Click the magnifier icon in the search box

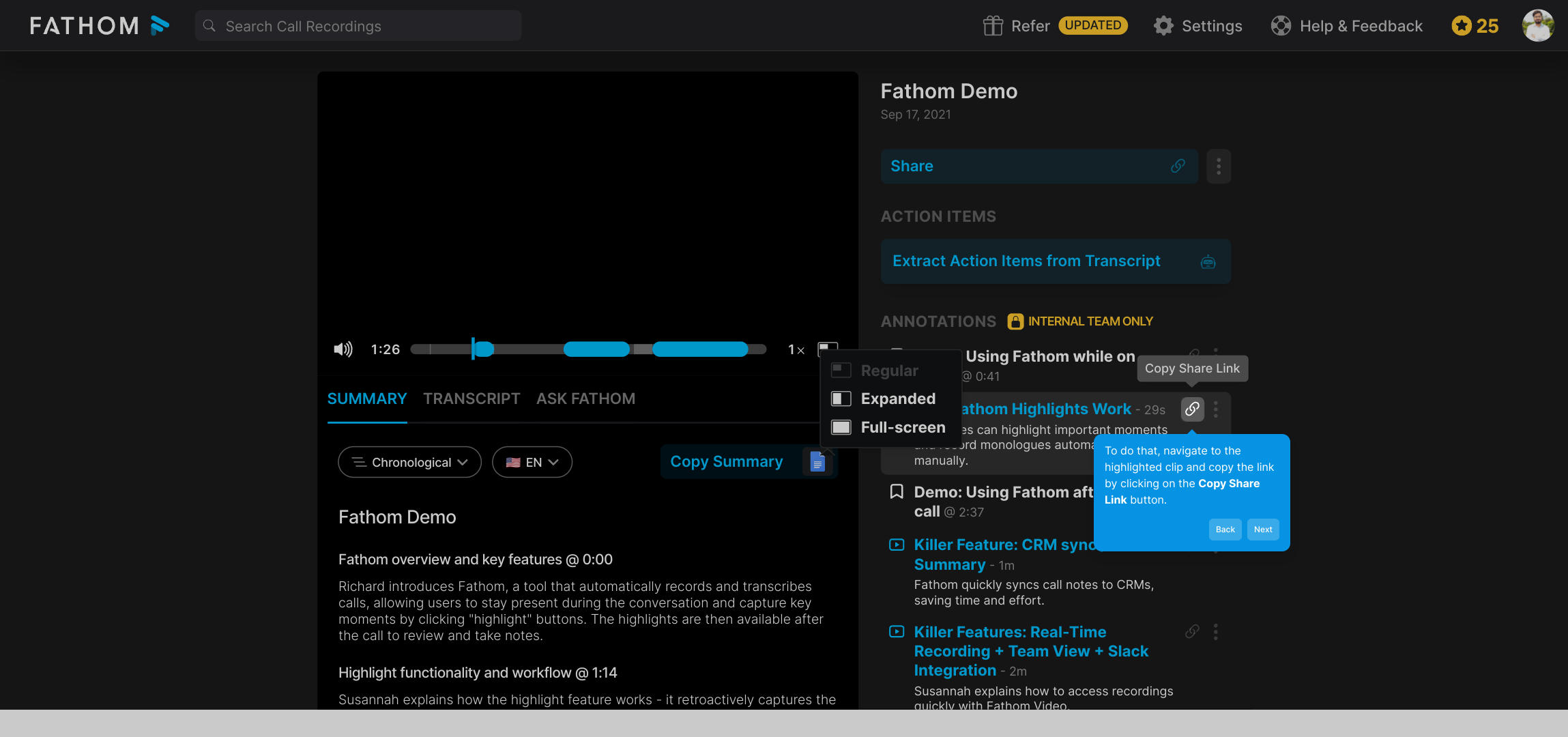209,26
